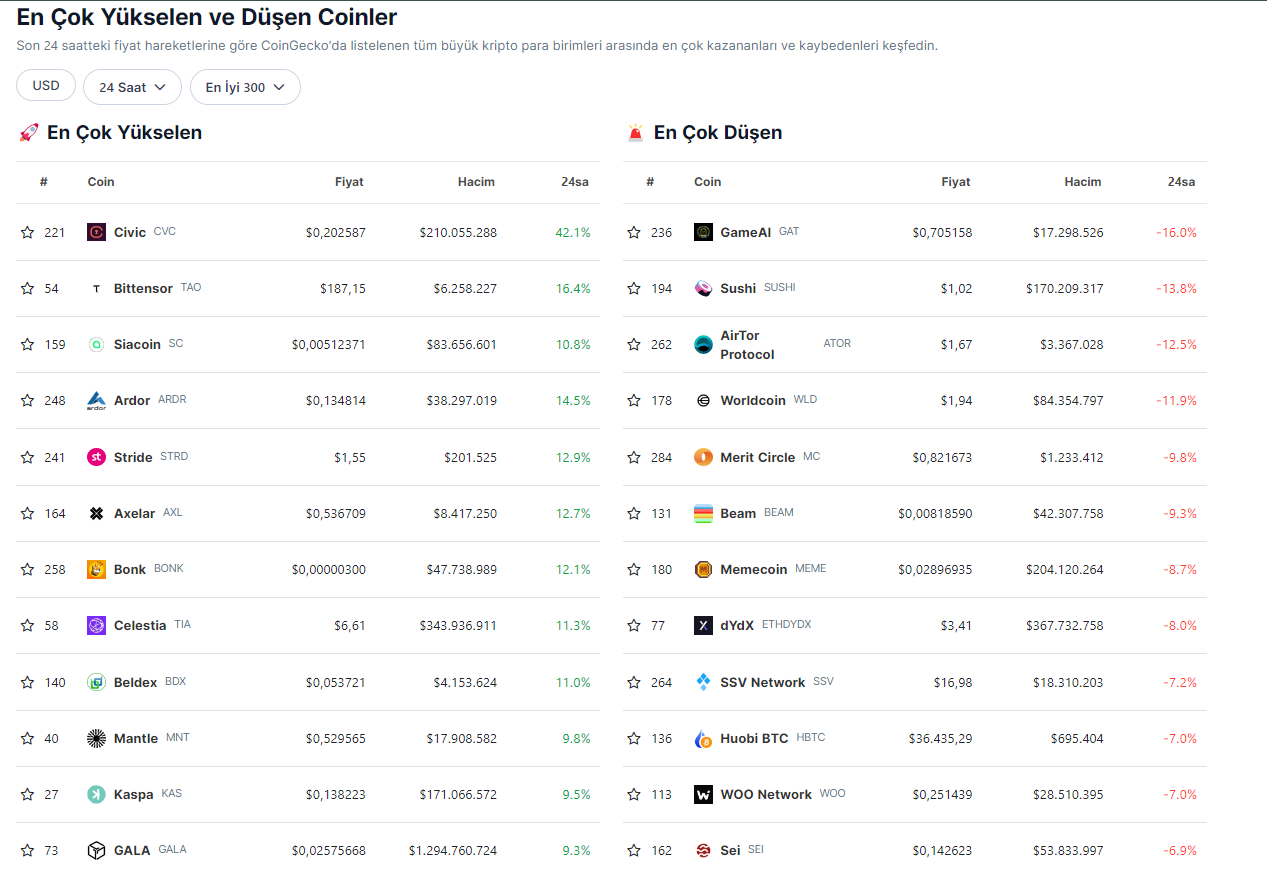Viewport: 1267px width, 872px height.
Task: Click the Civic coin logo icon
Action: point(96,232)
